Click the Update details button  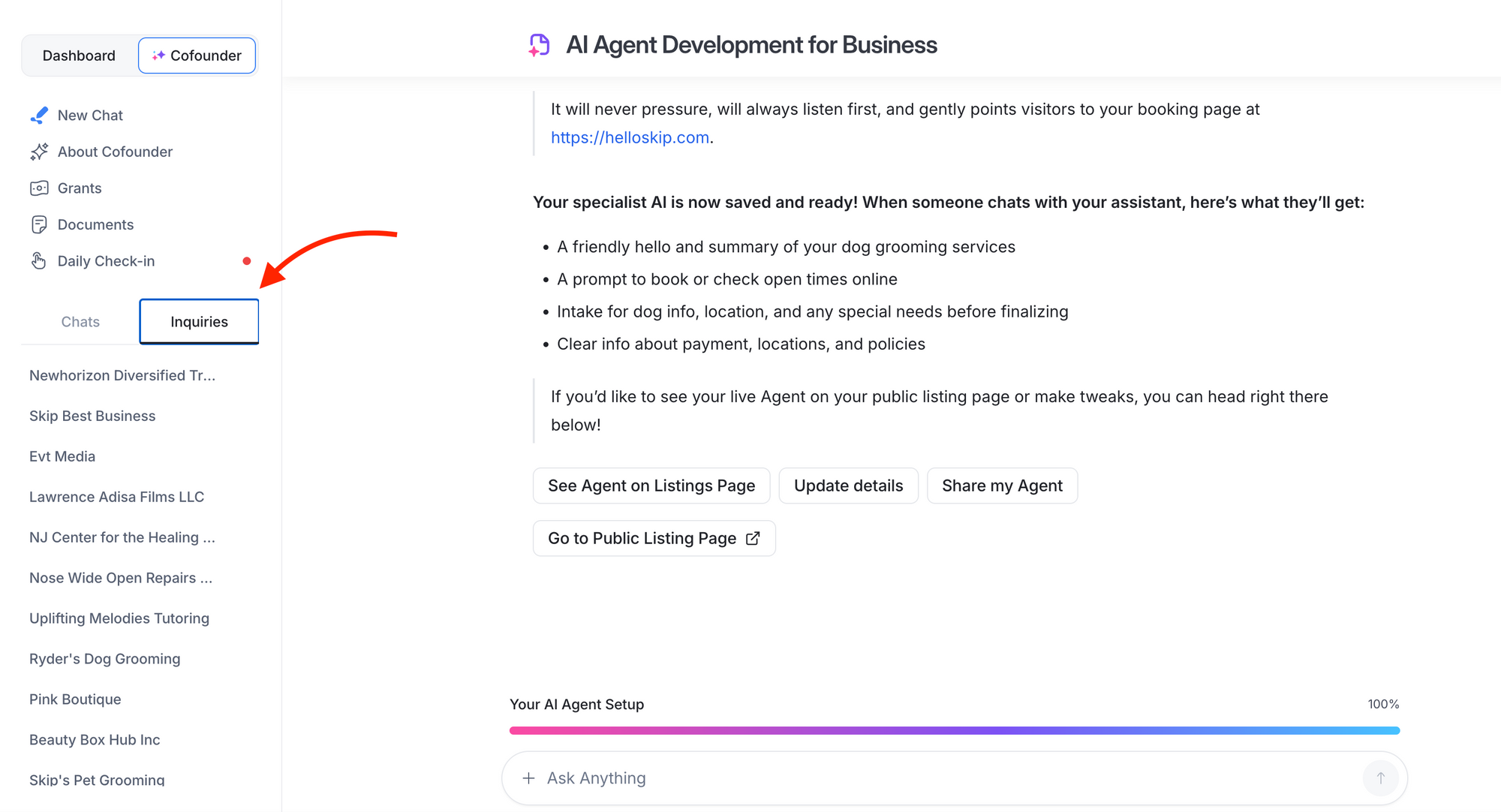[848, 486]
